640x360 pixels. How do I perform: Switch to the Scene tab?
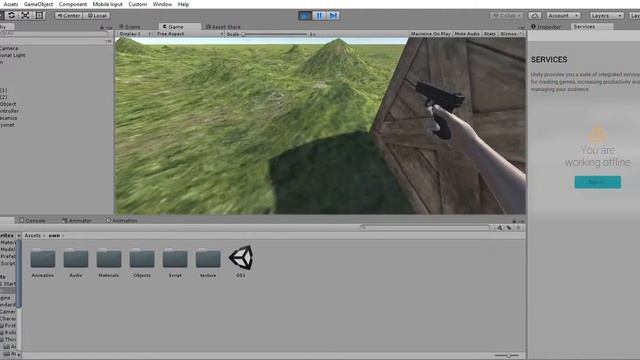pyautogui.click(x=130, y=27)
